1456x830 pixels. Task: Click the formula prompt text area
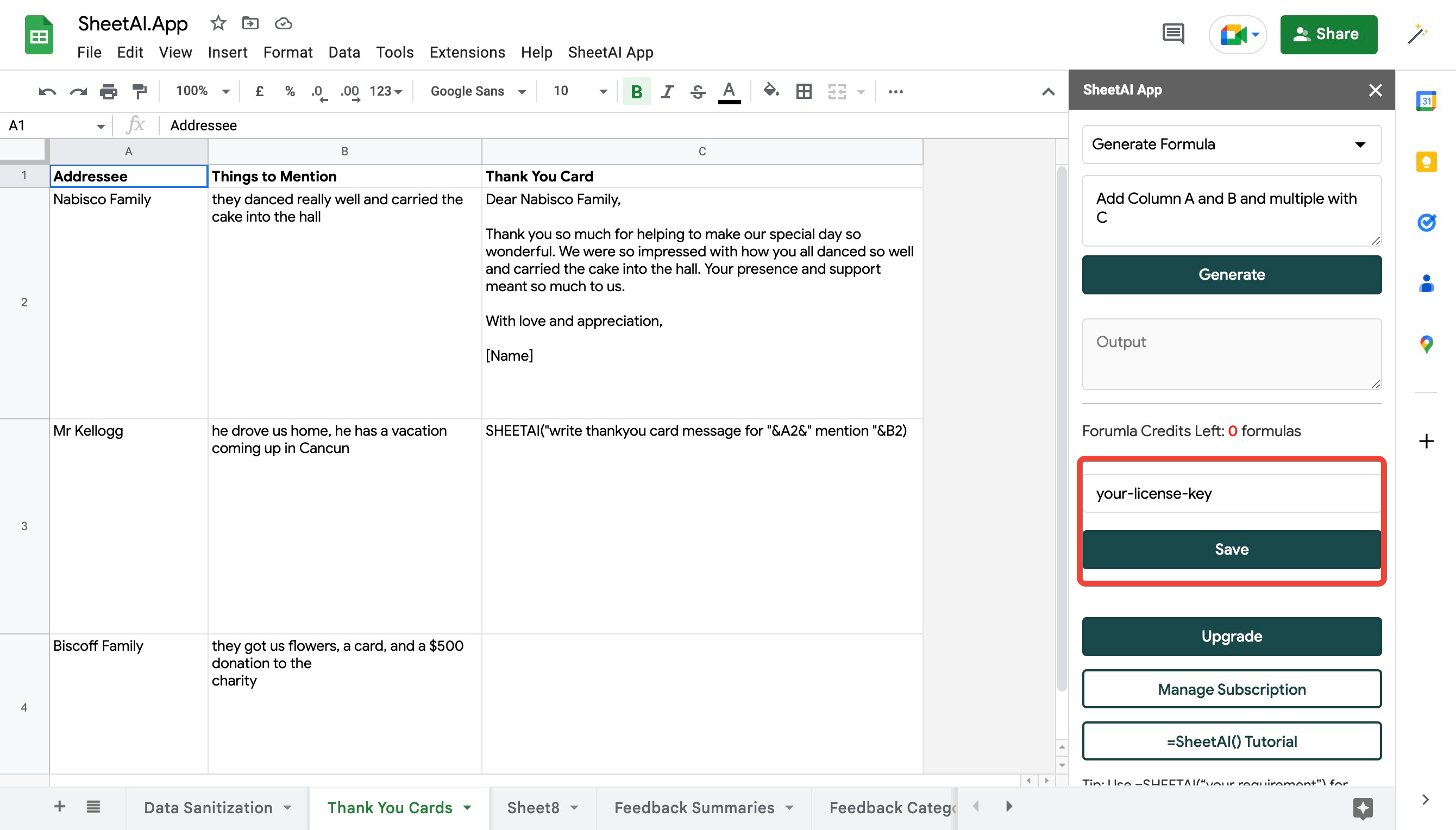pos(1232,210)
